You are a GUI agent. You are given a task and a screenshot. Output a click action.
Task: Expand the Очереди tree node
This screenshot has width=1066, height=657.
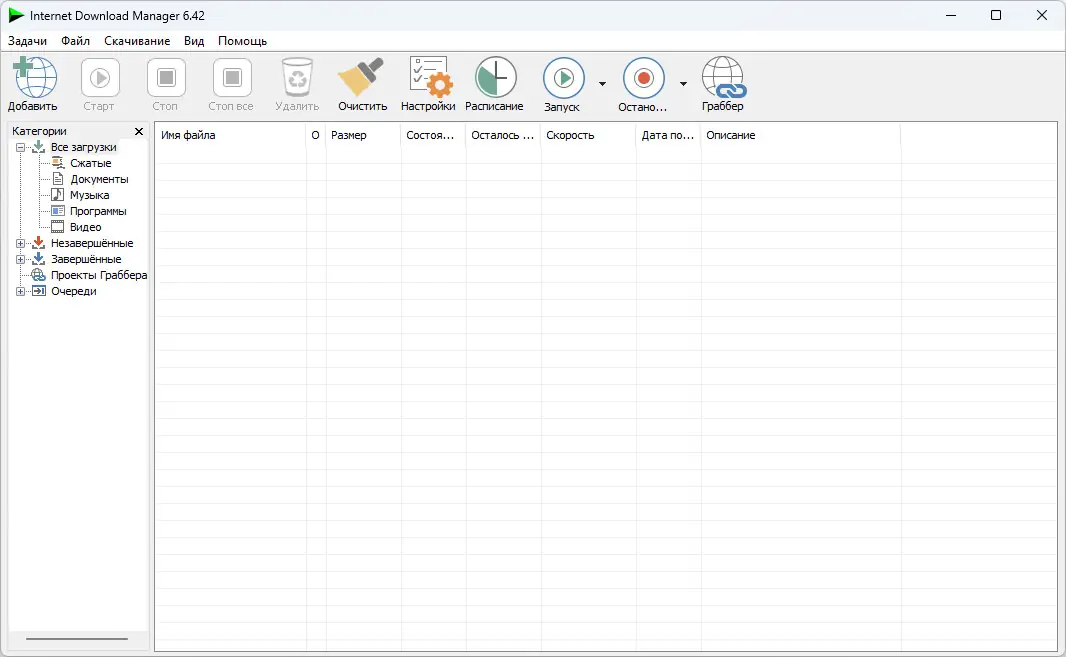tap(20, 292)
